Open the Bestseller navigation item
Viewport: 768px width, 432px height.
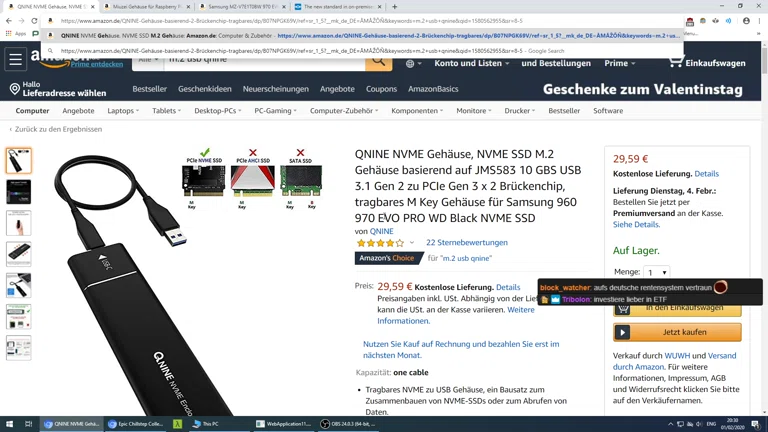point(149,89)
